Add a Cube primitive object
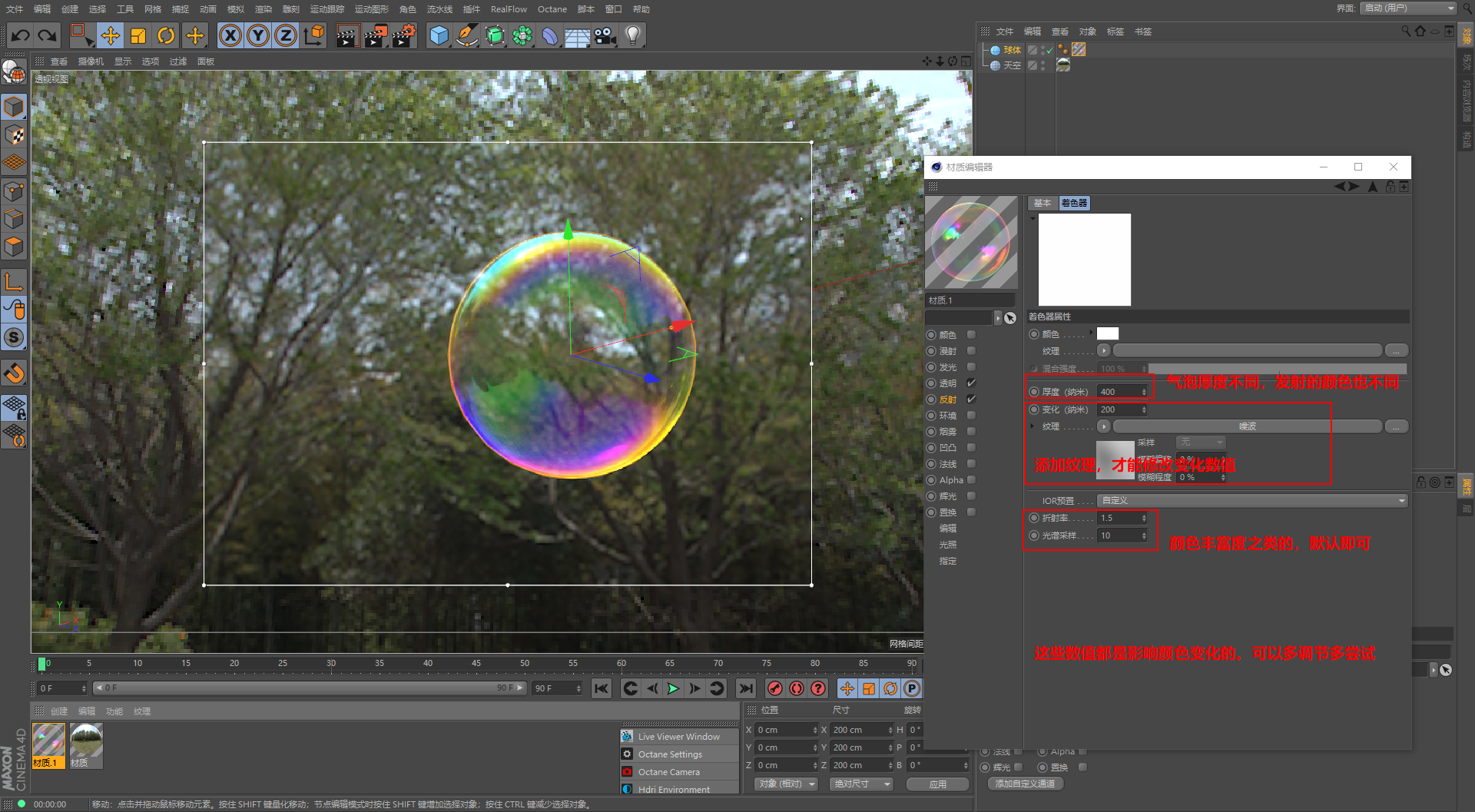This screenshot has width=1475, height=812. [439, 35]
